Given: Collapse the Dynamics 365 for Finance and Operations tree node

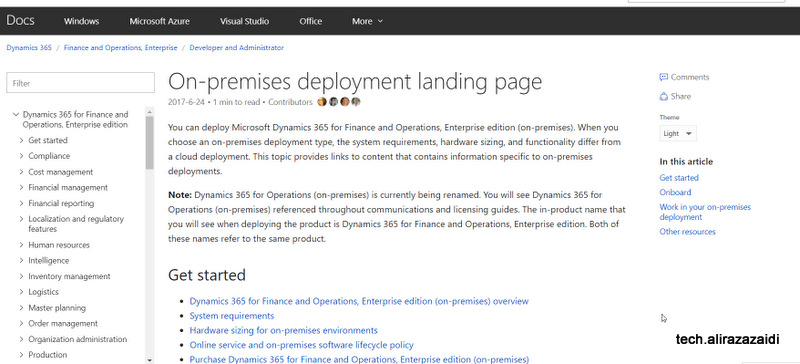Looking at the screenshot, I should tap(16, 114).
